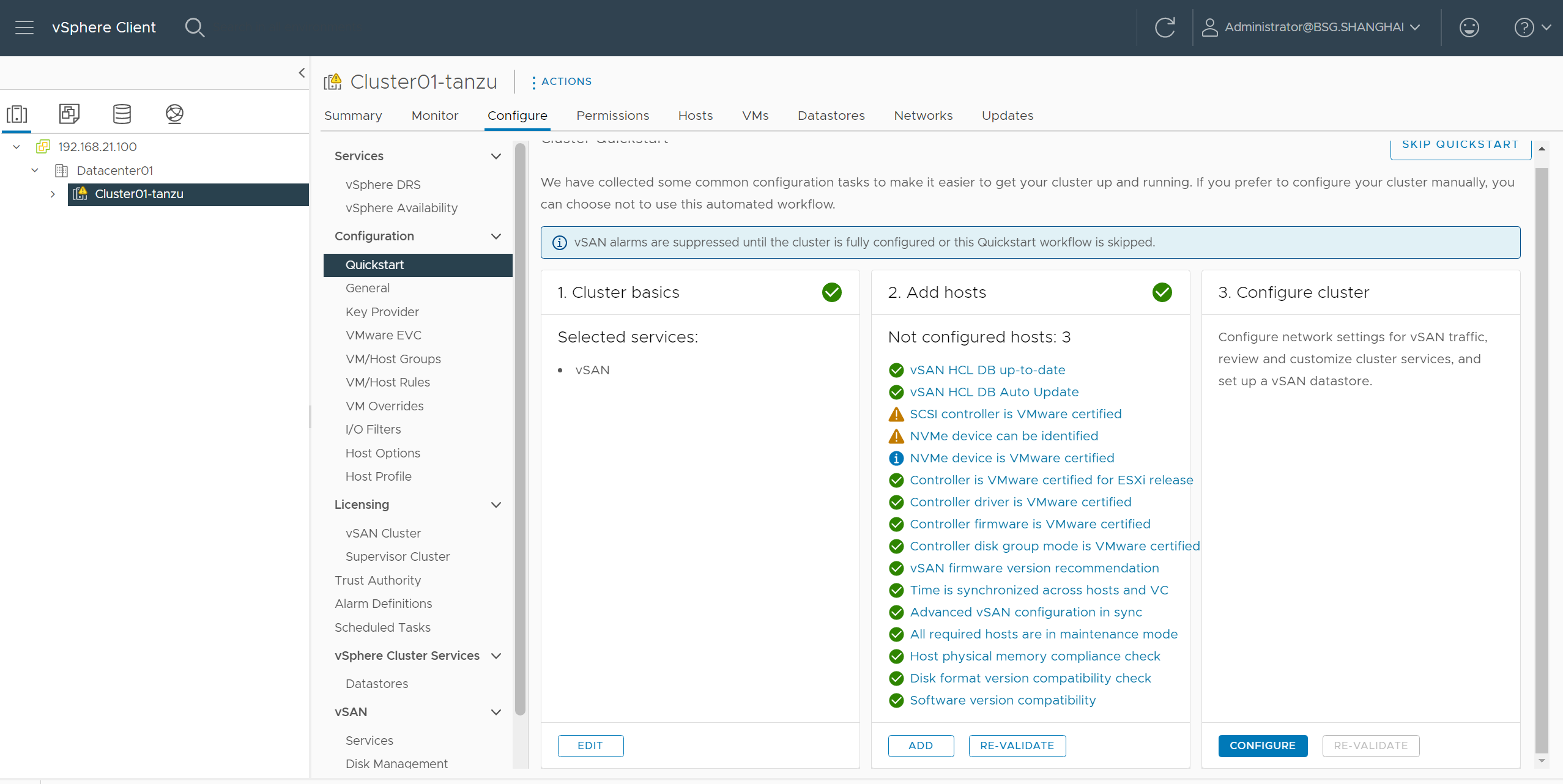This screenshot has height=784, width=1563.
Task: Select Cluster01-tanzu in inventory tree
Action: pos(188,194)
